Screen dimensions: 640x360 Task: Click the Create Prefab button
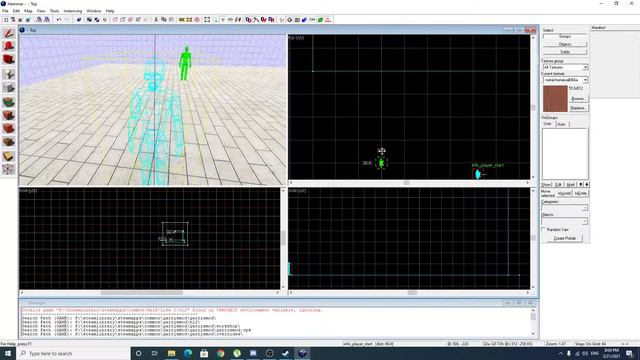565,238
